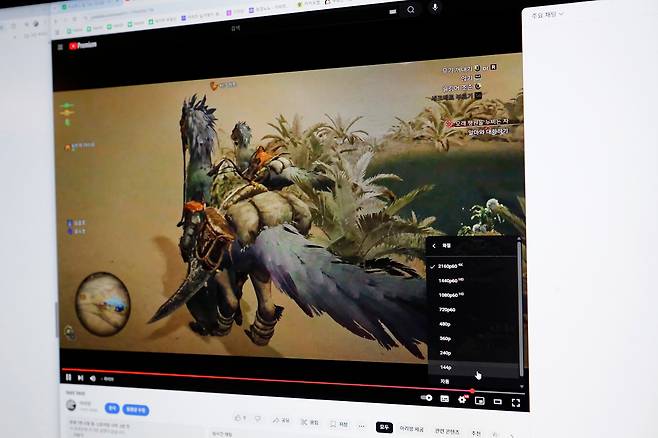Image resolution: width=658 pixels, height=438 pixels.
Task: Choose 240p video quality
Action: pyautogui.click(x=473, y=353)
